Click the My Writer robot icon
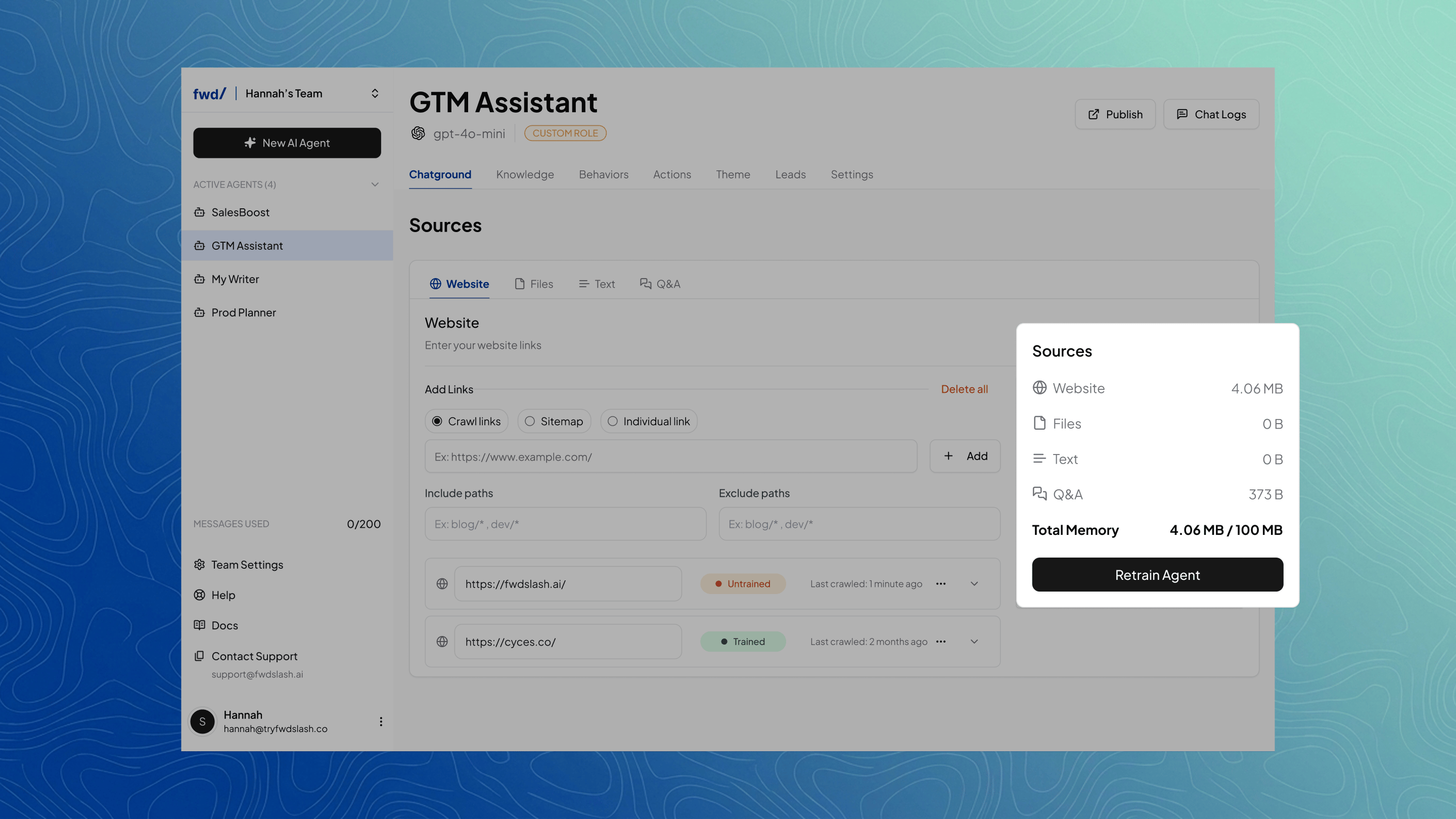Screen dimensions: 1456x819 click(200, 279)
